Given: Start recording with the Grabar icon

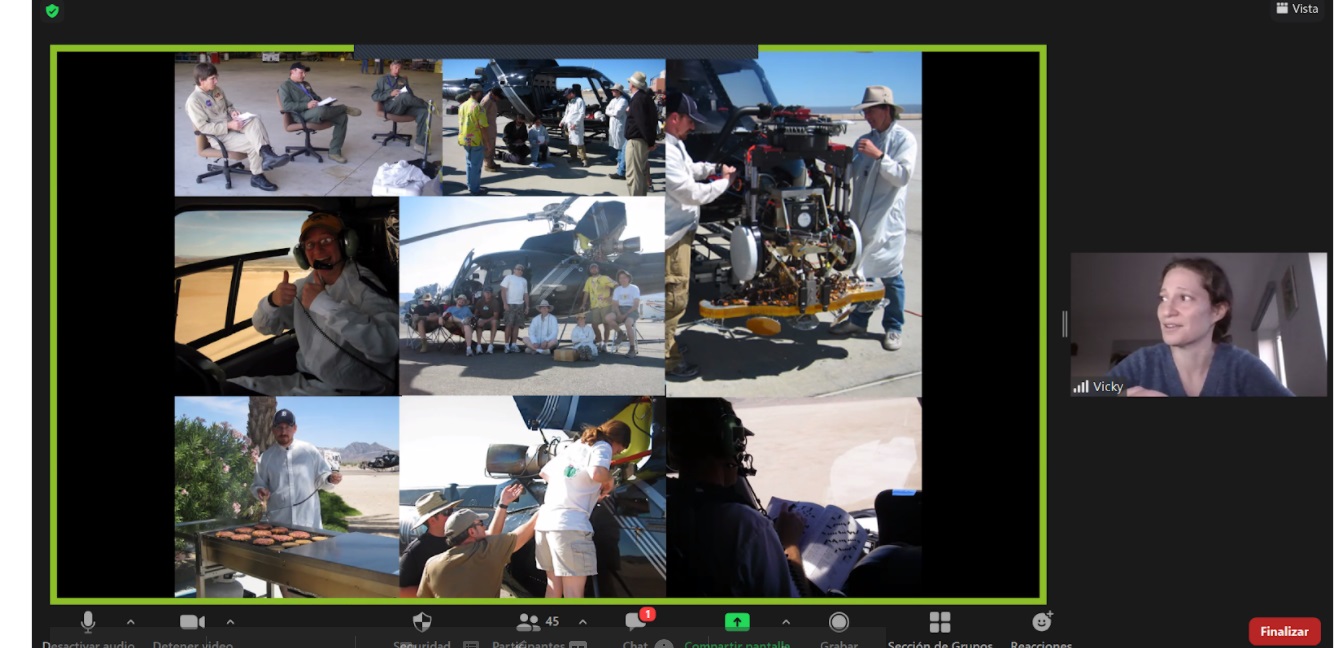Looking at the screenshot, I should tap(839, 622).
